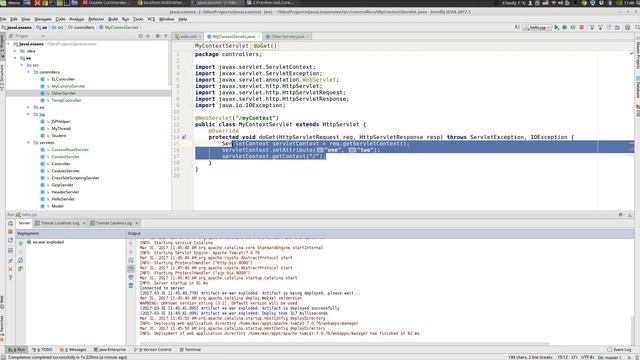
Task: Open the Messages tool window
Action: pos(73,349)
